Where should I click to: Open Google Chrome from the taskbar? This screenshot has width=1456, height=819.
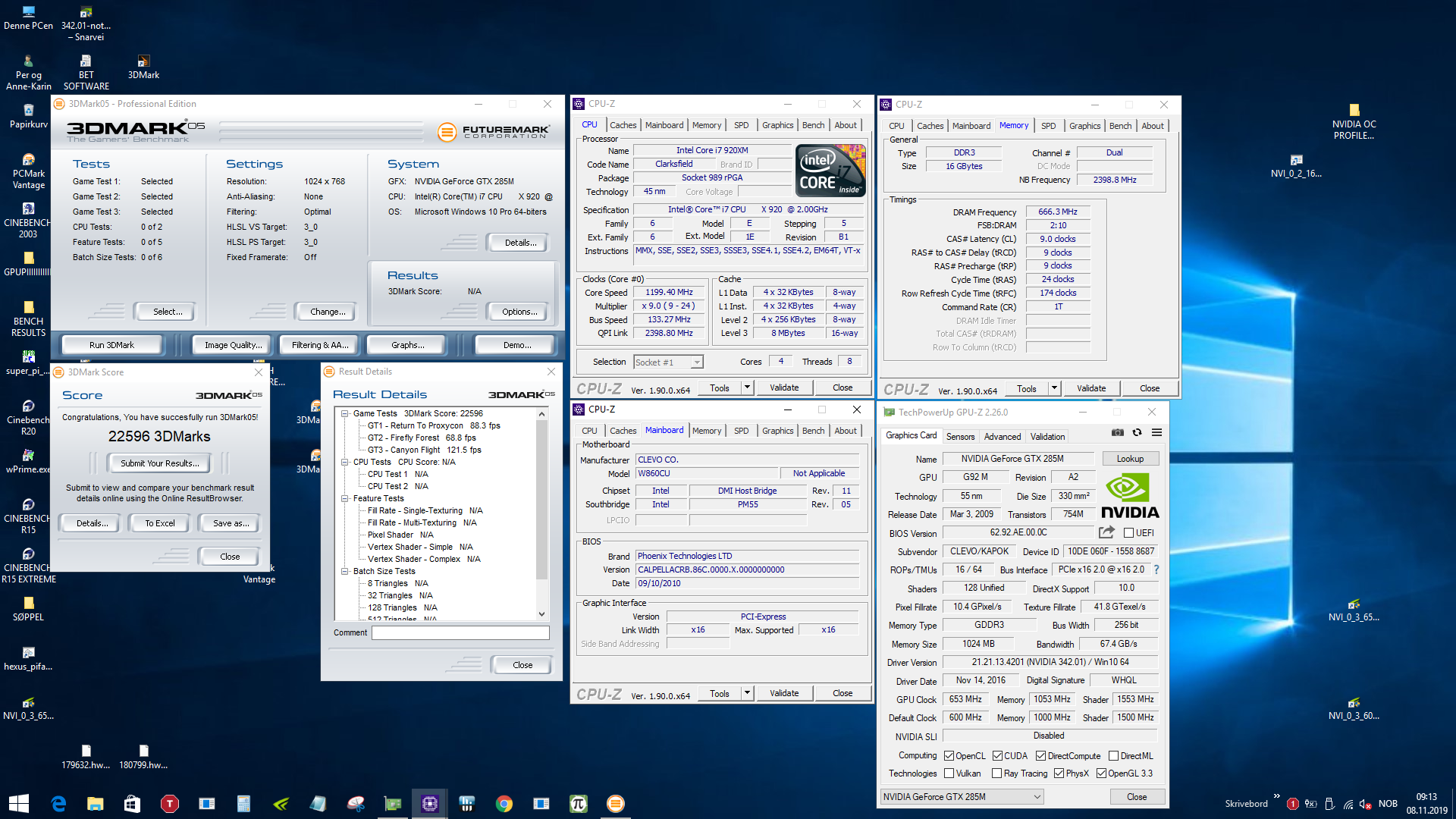(x=504, y=803)
